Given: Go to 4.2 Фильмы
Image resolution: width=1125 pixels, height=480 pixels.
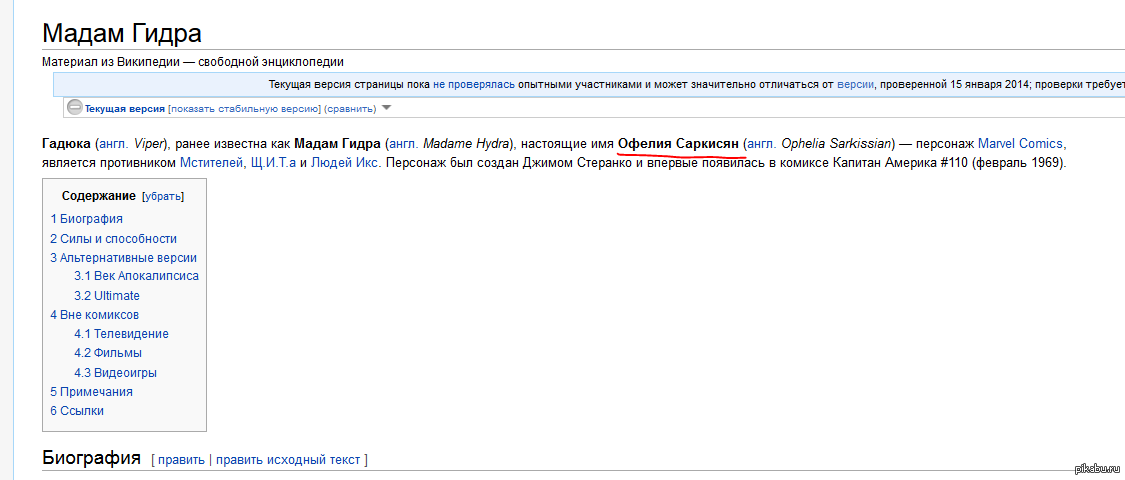Looking at the screenshot, I should click(x=108, y=353).
